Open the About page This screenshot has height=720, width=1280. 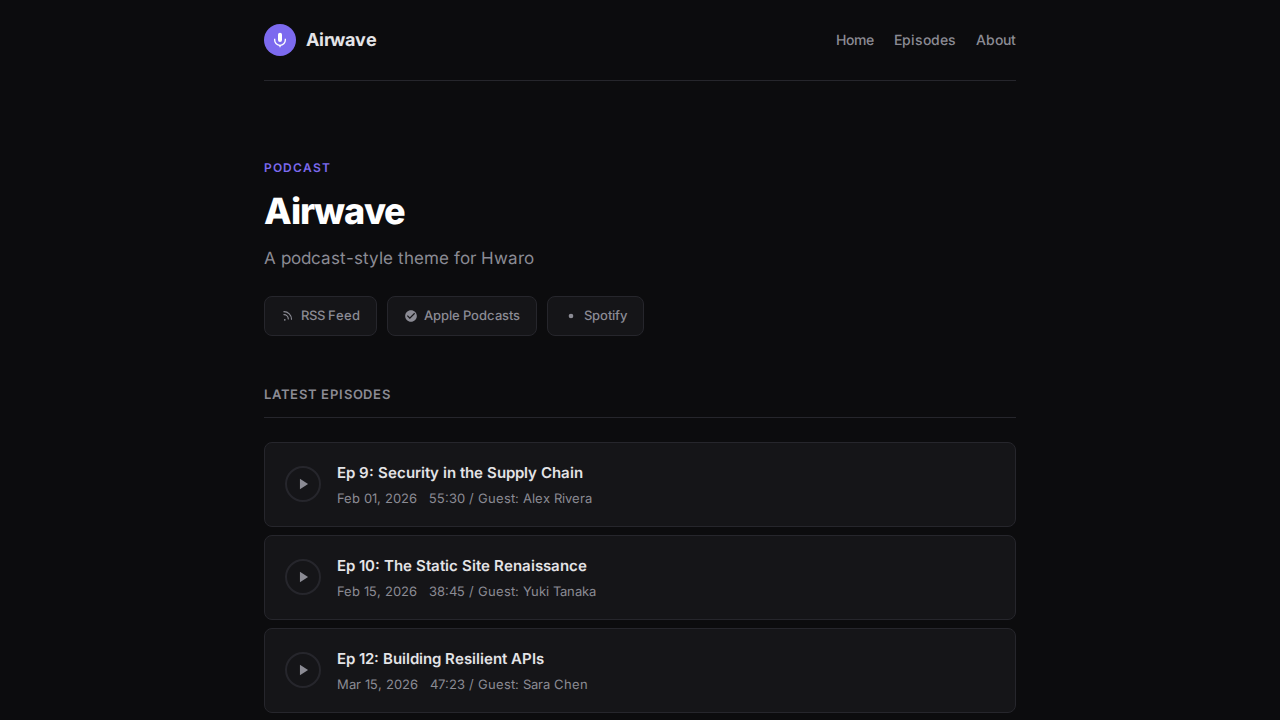(x=995, y=40)
